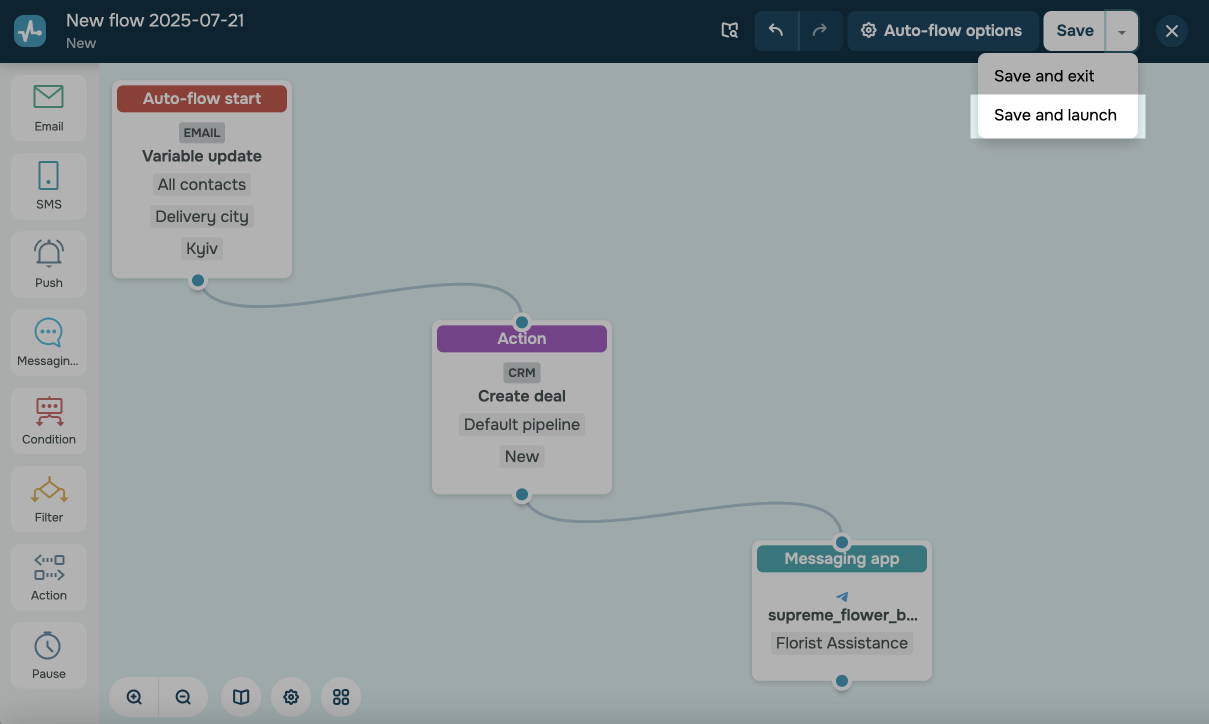Choose Save and launch option
1209x724 pixels.
click(1055, 115)
